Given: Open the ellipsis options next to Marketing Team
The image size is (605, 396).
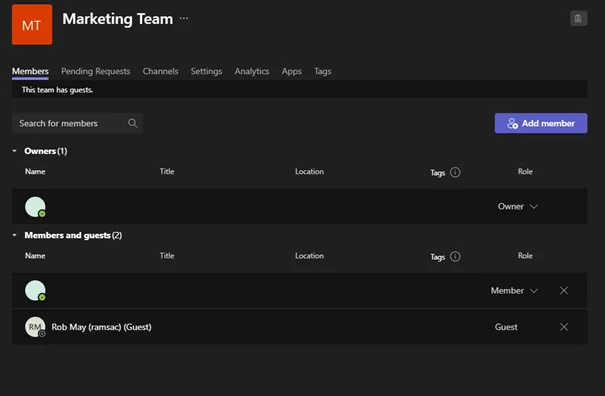Looking at the screenshot, I should (x=184, y=18).
